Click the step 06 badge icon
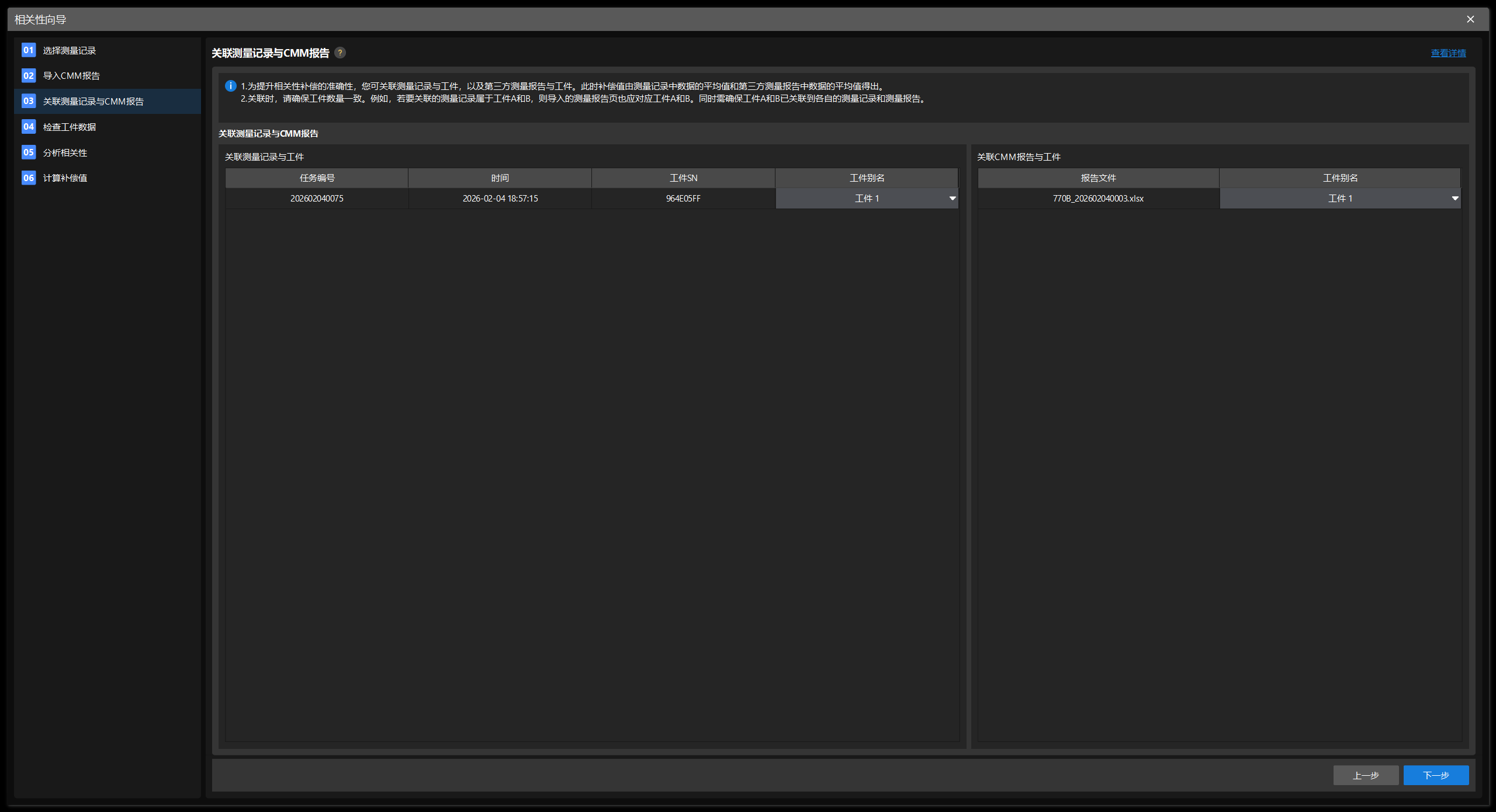This screenshot has width=1496, height=812. pyautogui.click(x=28, y=178)
